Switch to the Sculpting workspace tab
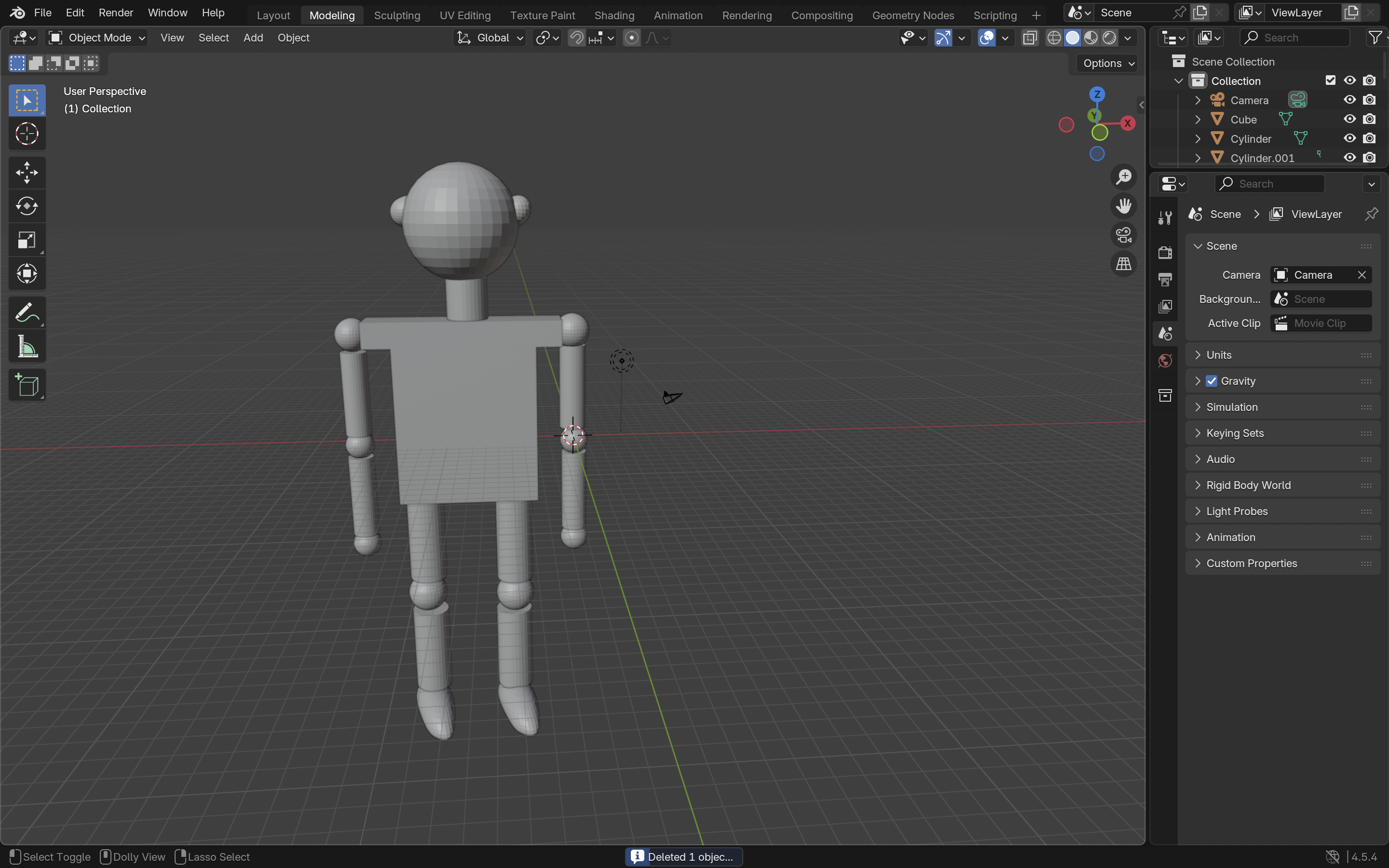Viewport: 1389px width, 868px height. coord(396,15)
